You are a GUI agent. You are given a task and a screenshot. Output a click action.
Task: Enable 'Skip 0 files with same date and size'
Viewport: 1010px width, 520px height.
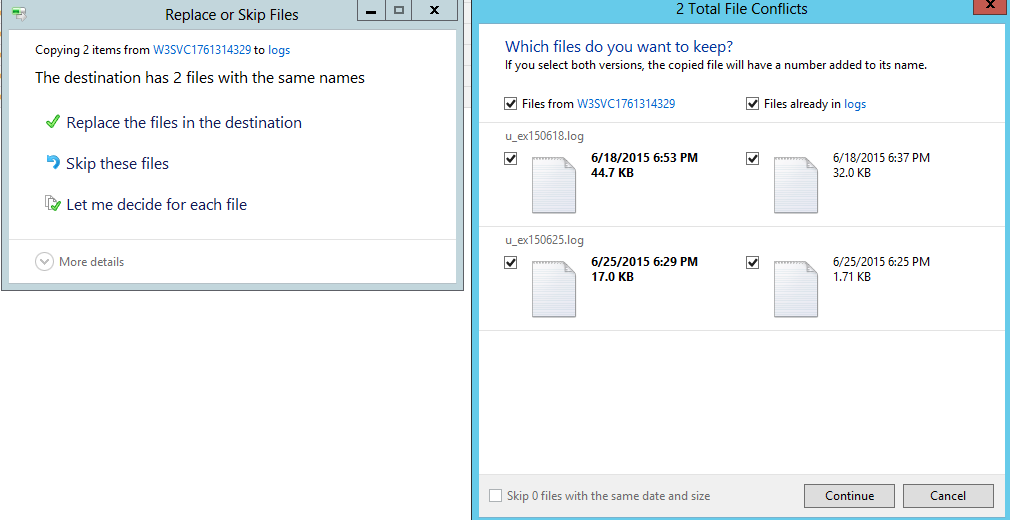(x=495, y=496)
